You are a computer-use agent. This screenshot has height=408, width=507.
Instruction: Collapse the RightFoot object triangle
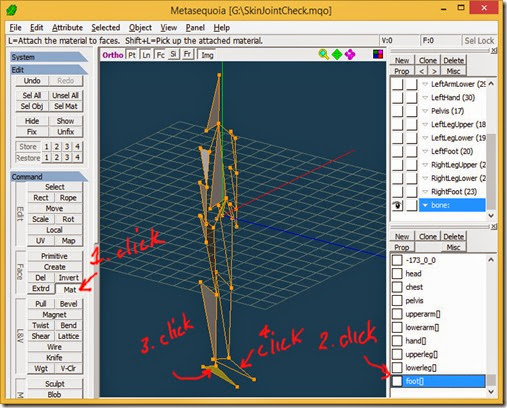(425, 192)
